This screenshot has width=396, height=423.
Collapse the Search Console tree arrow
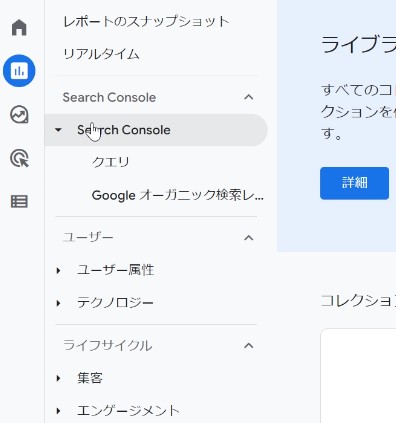pyautogui.click(x=58, y=130)
